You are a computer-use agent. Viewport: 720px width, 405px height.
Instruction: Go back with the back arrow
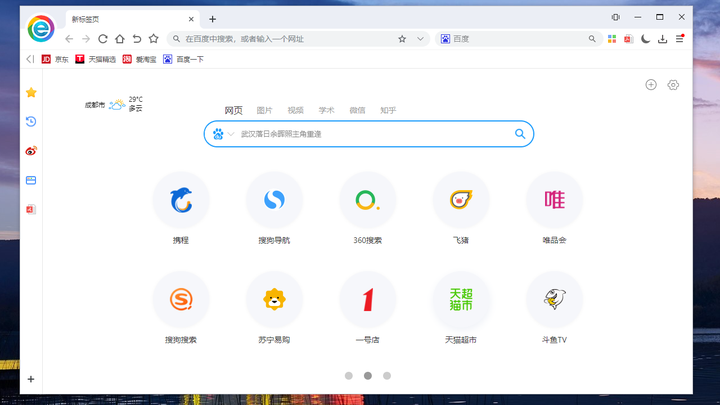point(69,39)
